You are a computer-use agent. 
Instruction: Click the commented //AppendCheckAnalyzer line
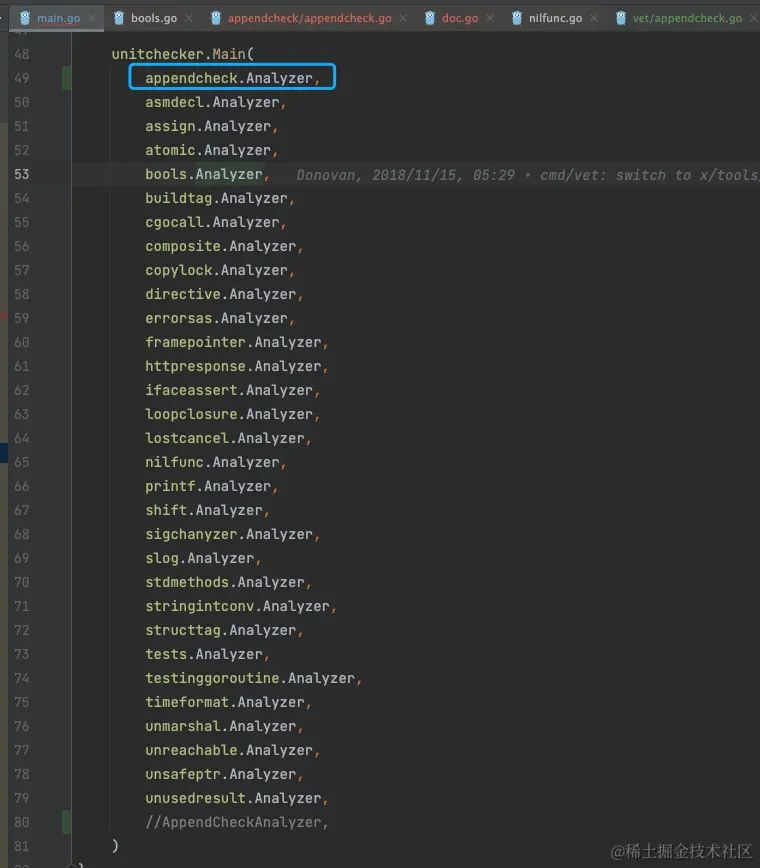click(237, 822)
